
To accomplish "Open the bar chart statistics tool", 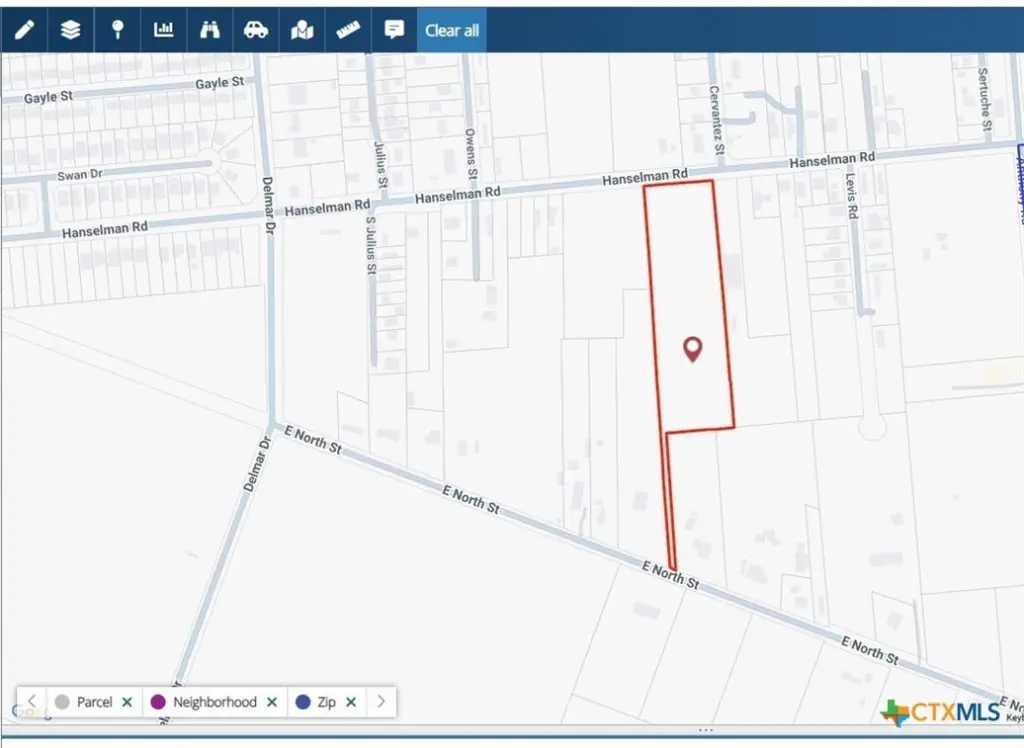I will pos(163,29).
